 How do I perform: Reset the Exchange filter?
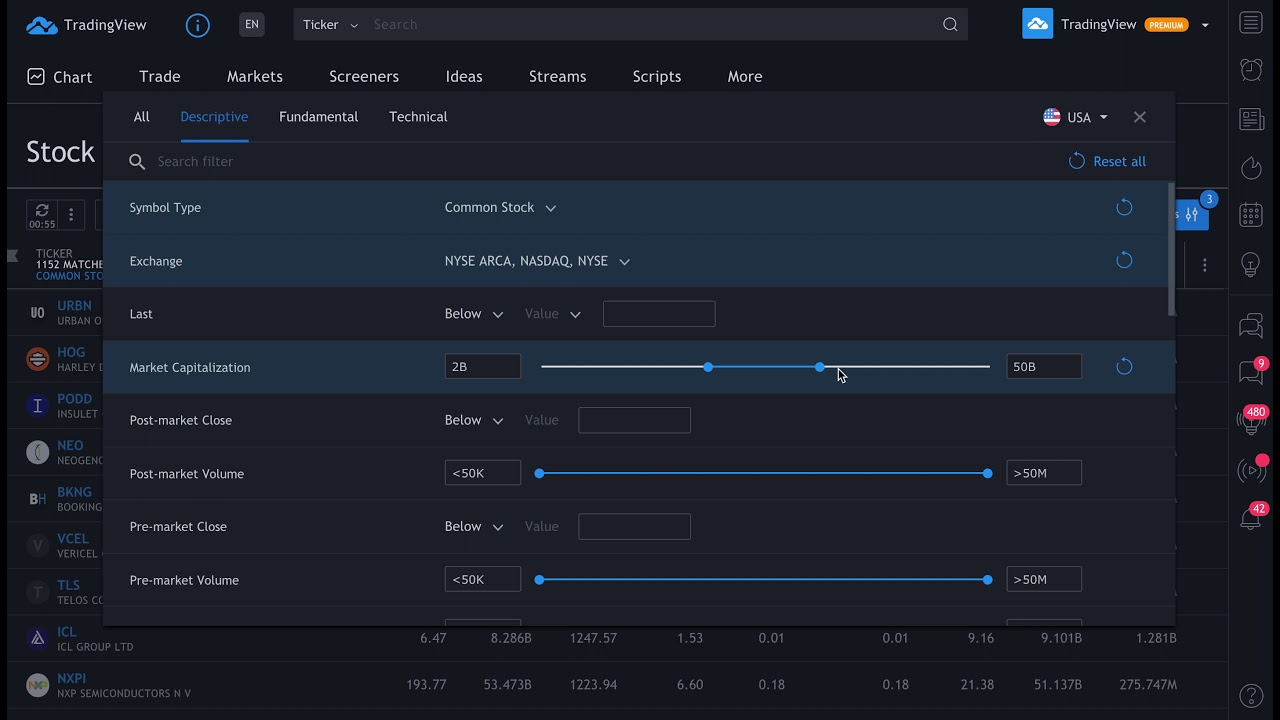pyautogui.click(x=1124, y=260)
